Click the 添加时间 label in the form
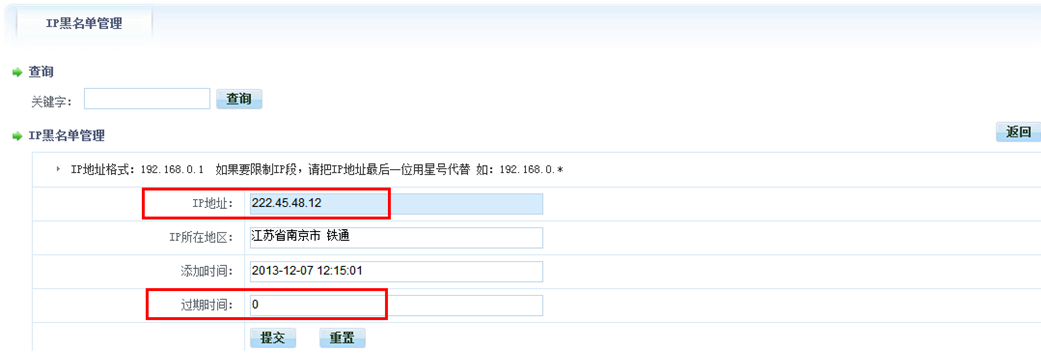This screenshot has height=363, width=1041. coord(208,272)
